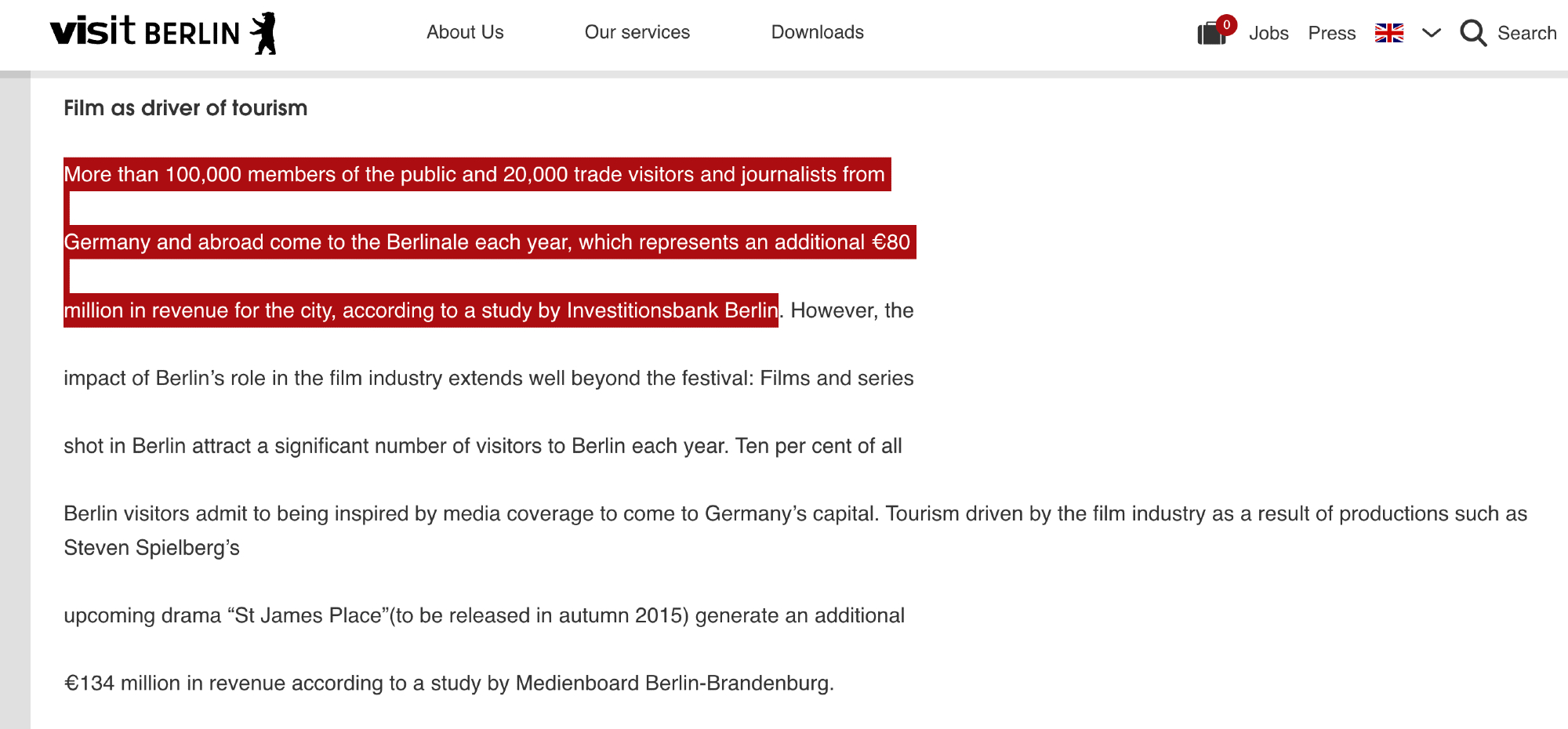Click the UK flag language icon
Viewport: 1568px width, 729px height.
click(x=1389, y=33)
